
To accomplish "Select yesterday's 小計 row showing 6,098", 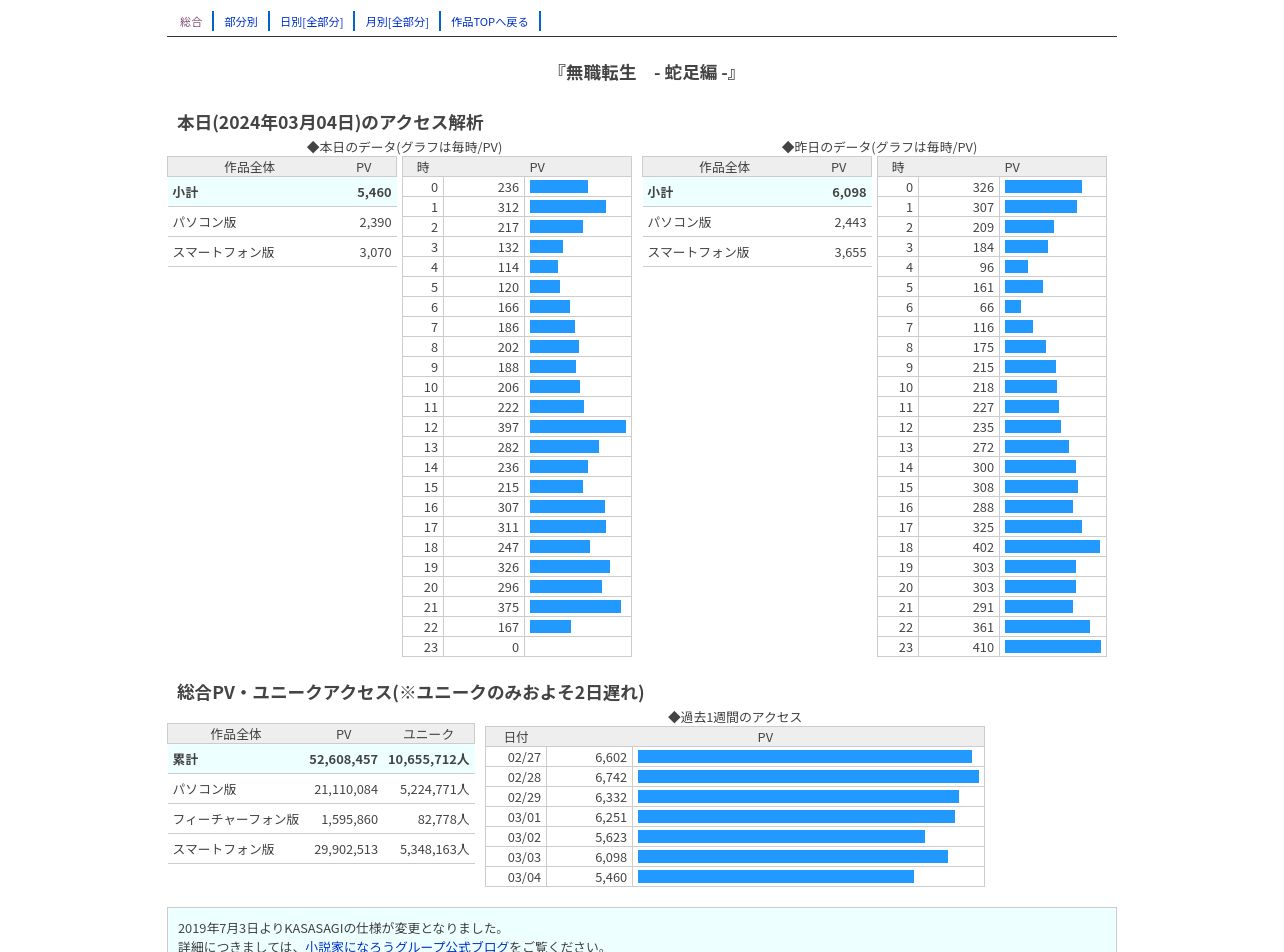I will [757, 192].
